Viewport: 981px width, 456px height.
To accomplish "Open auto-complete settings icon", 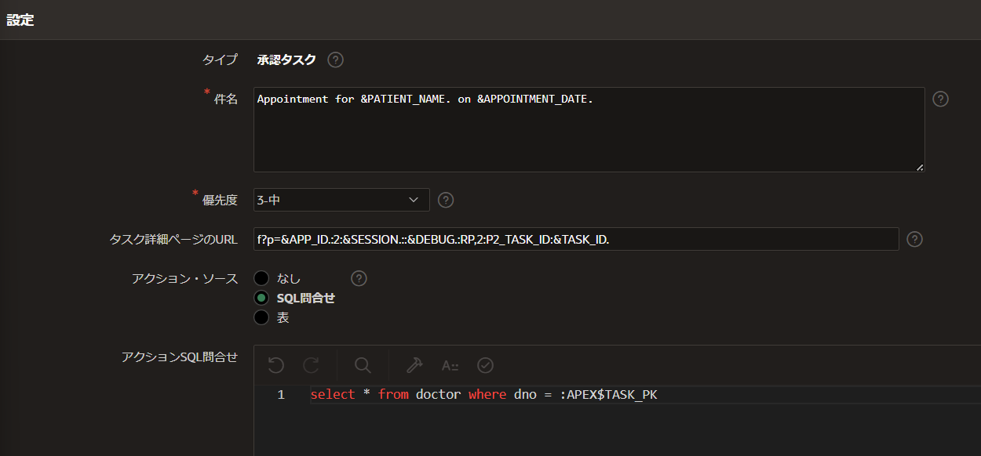I will point(450,365).
